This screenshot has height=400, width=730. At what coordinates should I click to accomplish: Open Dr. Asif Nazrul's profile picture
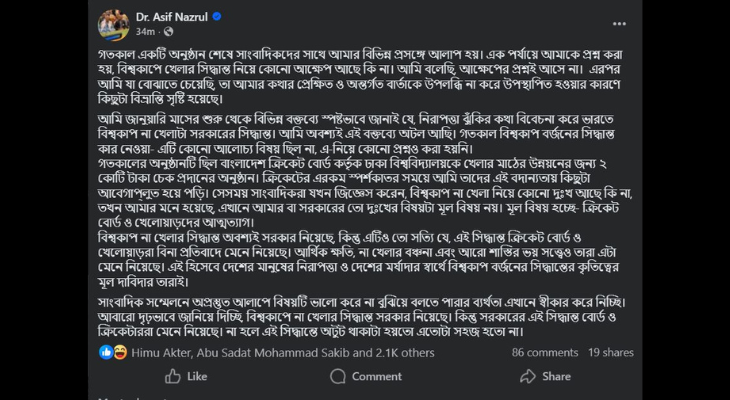pyautogui.click(x=111, y=24)
